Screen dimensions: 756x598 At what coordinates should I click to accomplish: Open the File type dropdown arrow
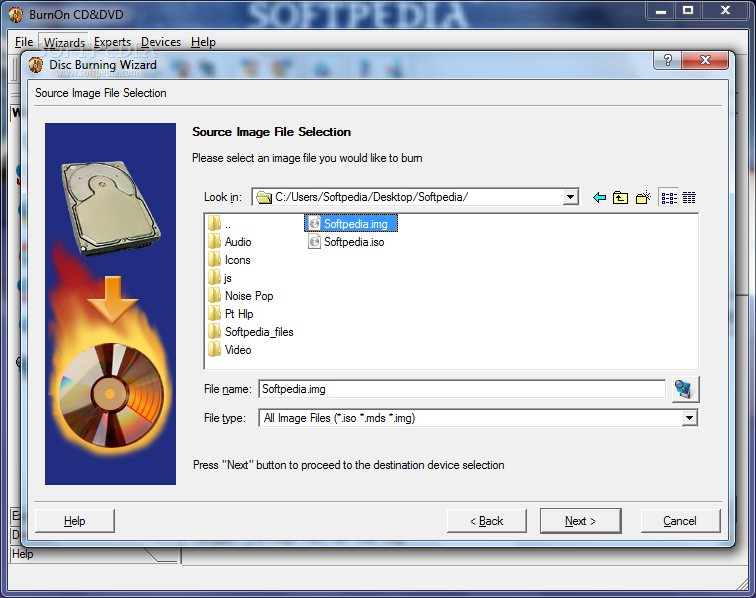click(x=689, y=418)
